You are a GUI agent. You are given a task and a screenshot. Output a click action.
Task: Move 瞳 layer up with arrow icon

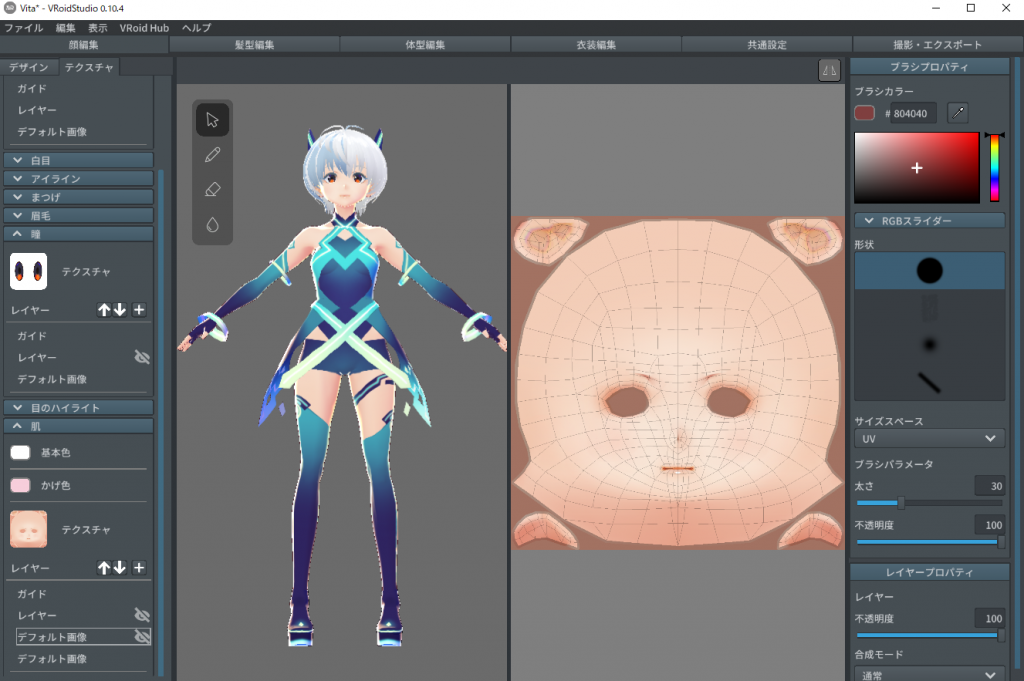point(103,310)
